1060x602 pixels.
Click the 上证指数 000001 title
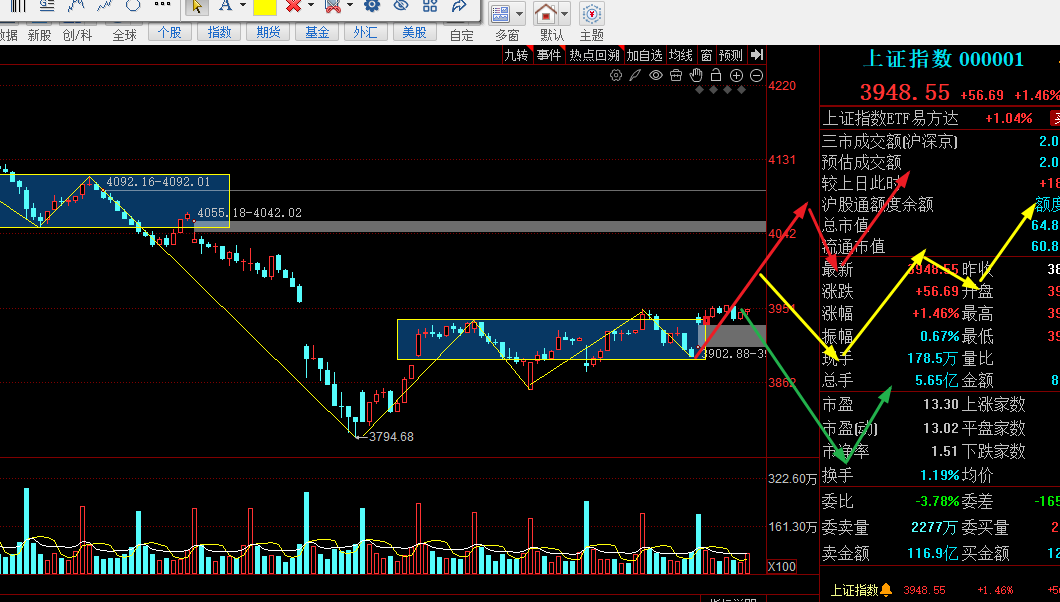pos(944,59)
